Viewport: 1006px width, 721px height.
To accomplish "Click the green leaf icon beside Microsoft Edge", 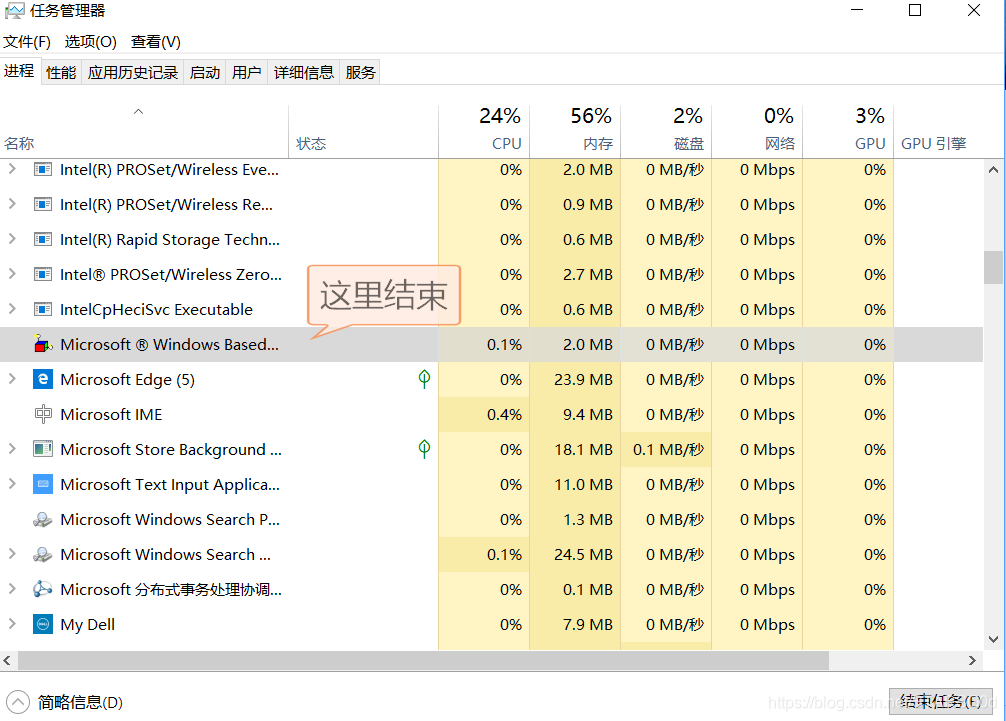I will pos(424,379).
